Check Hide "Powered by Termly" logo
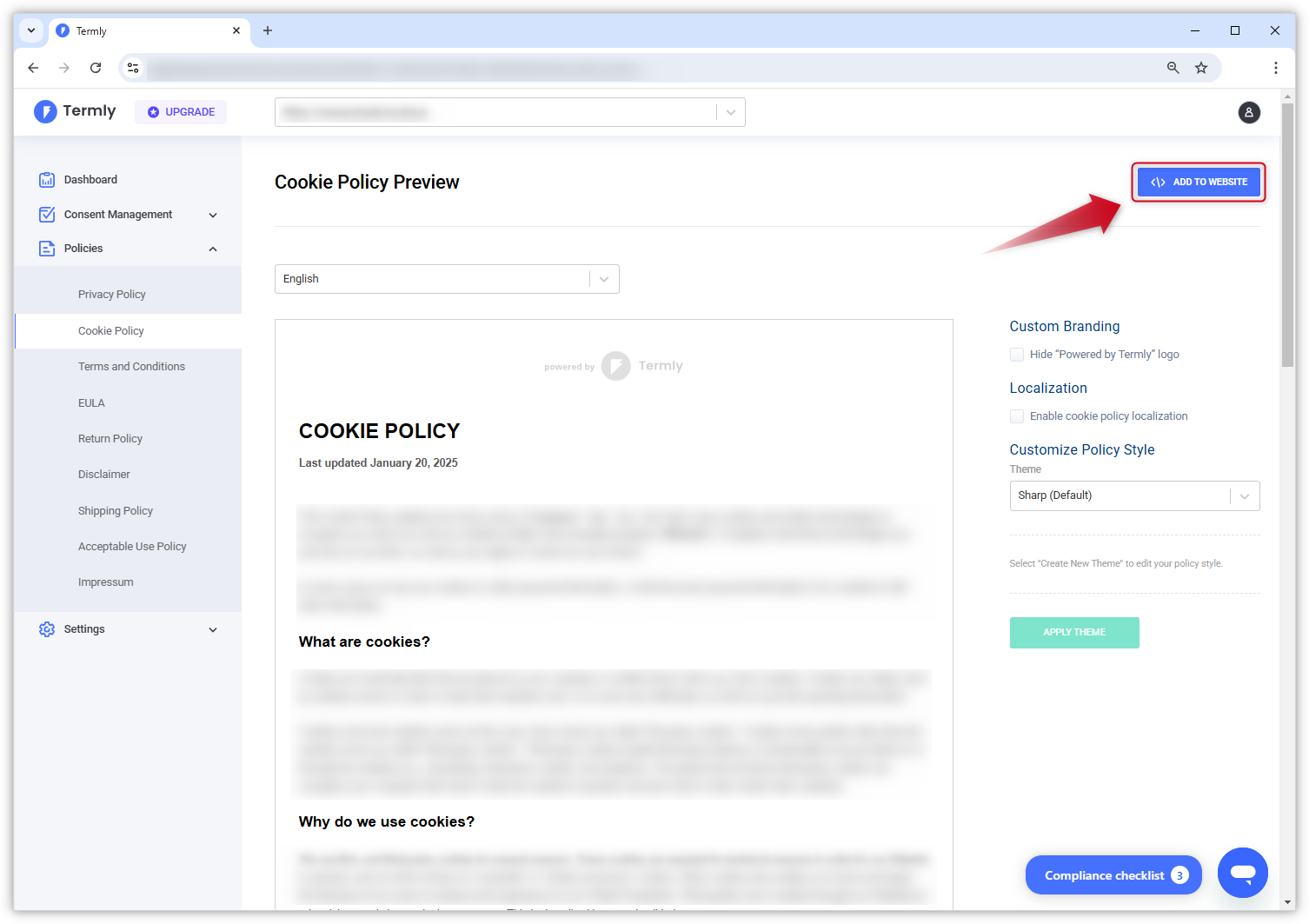Viewport: 1309px width, 924px height. [1017, 355]
